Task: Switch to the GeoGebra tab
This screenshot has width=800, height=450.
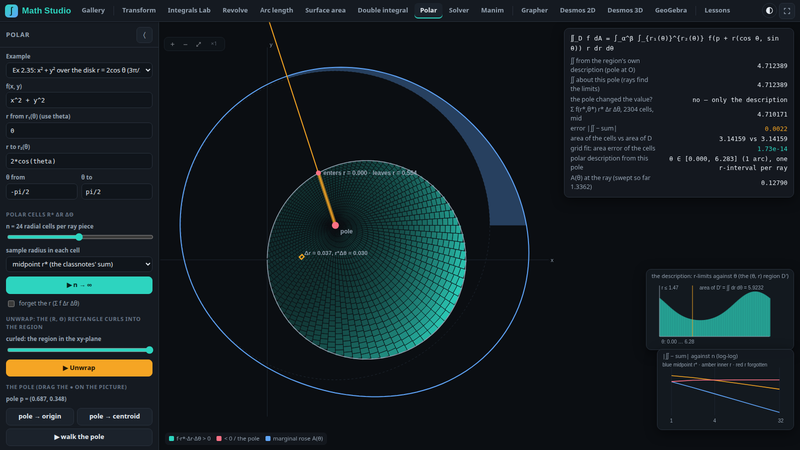Action: coord(671,10)
